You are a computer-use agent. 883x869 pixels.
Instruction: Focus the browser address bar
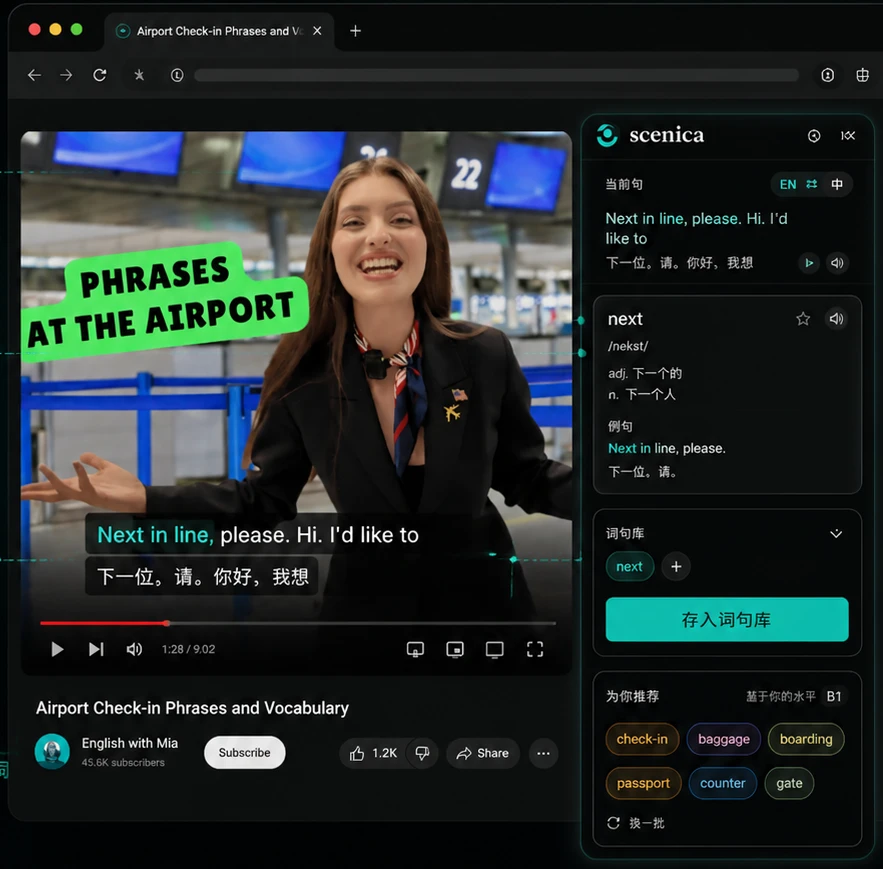pos(497,75)
